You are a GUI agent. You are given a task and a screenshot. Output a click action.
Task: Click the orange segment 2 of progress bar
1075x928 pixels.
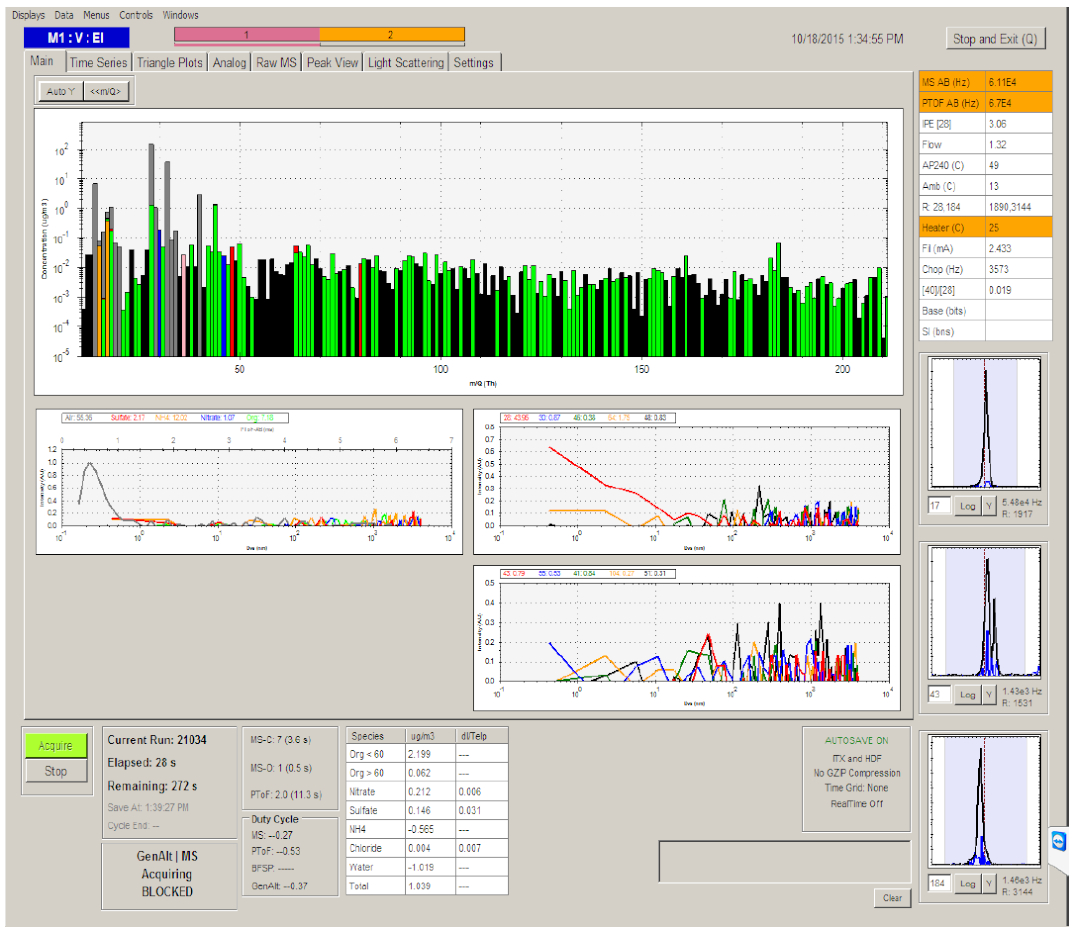tap(392, 35)
